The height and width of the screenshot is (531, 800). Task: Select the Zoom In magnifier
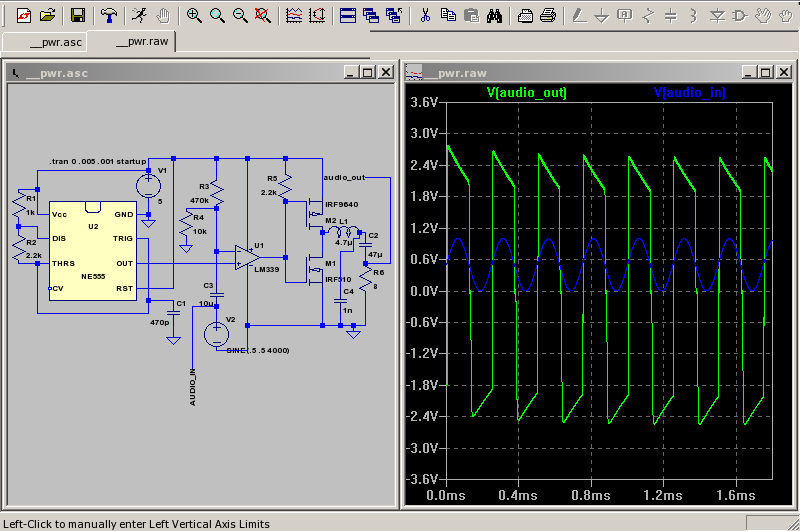pyautogui.click(x=194, y=15)
